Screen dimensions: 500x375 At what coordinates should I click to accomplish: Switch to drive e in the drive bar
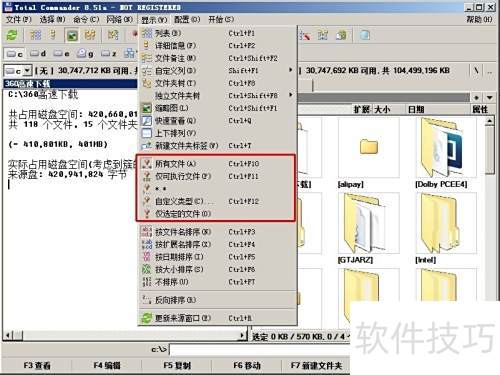point(62,53)
